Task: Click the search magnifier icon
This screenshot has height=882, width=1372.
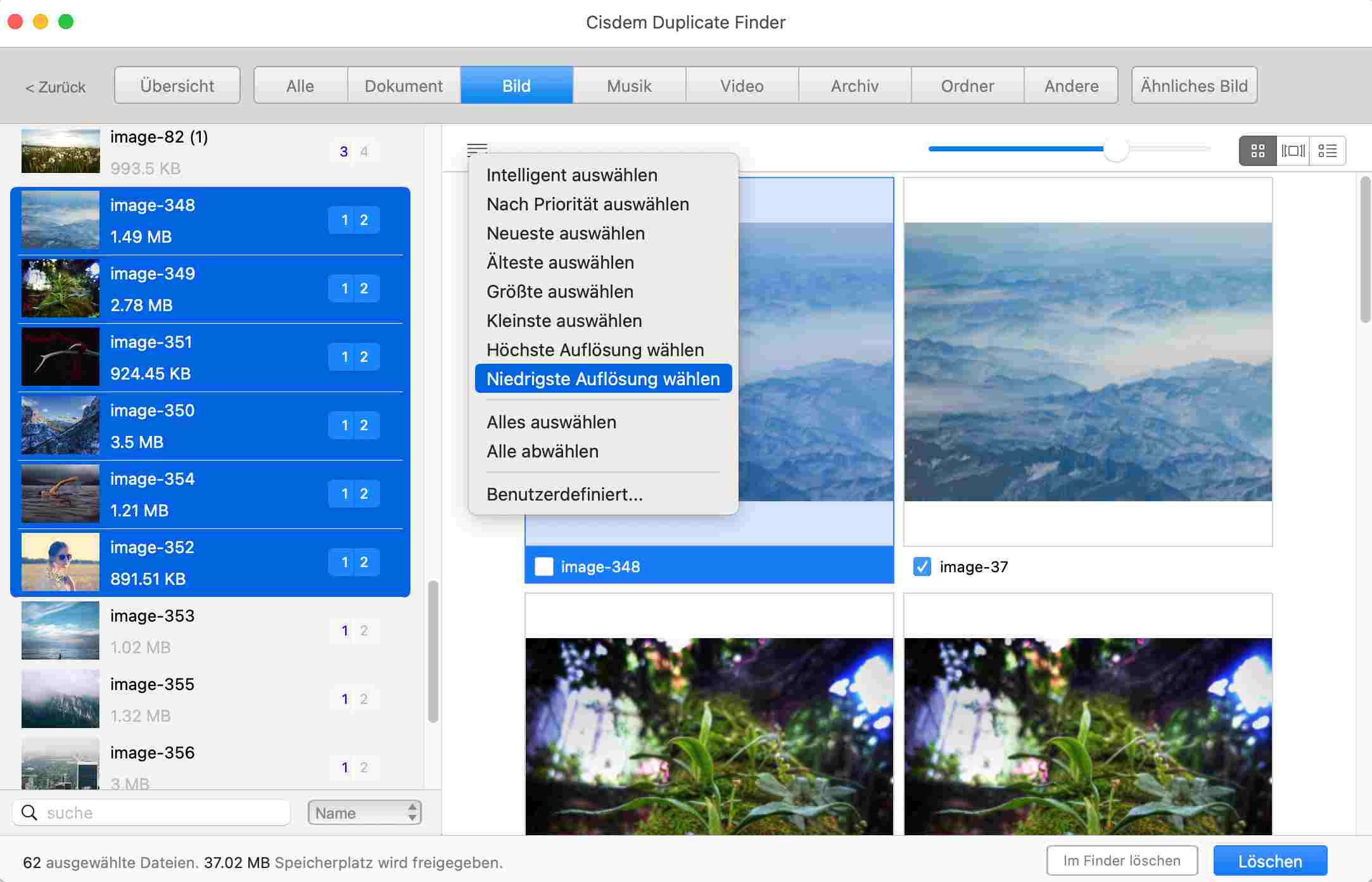Action: click(29, 812)
